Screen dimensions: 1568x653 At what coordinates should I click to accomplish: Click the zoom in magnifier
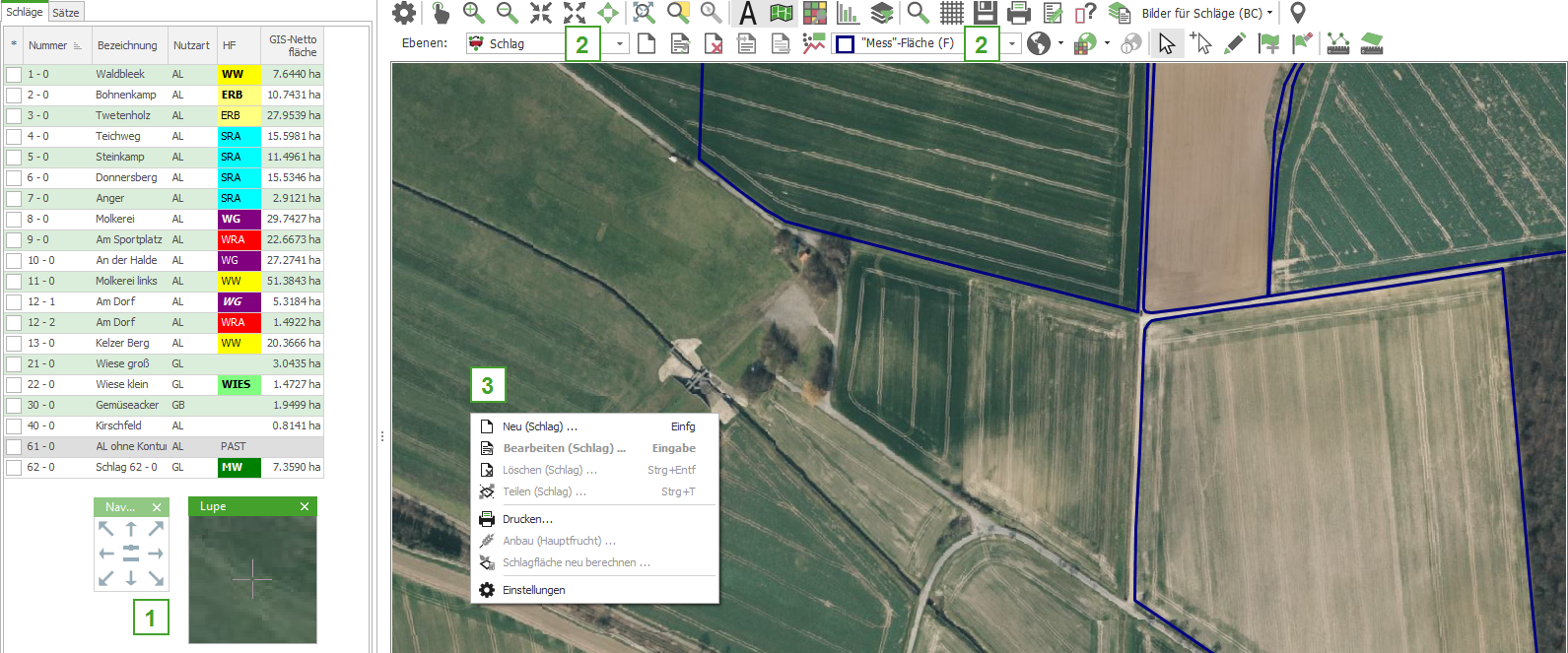coord(474,13)
